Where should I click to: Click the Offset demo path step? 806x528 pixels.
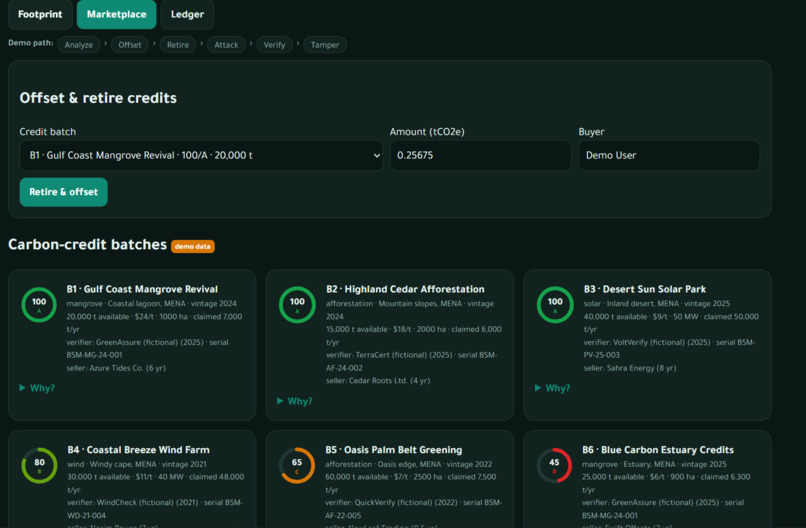click(x=130, y=45)
